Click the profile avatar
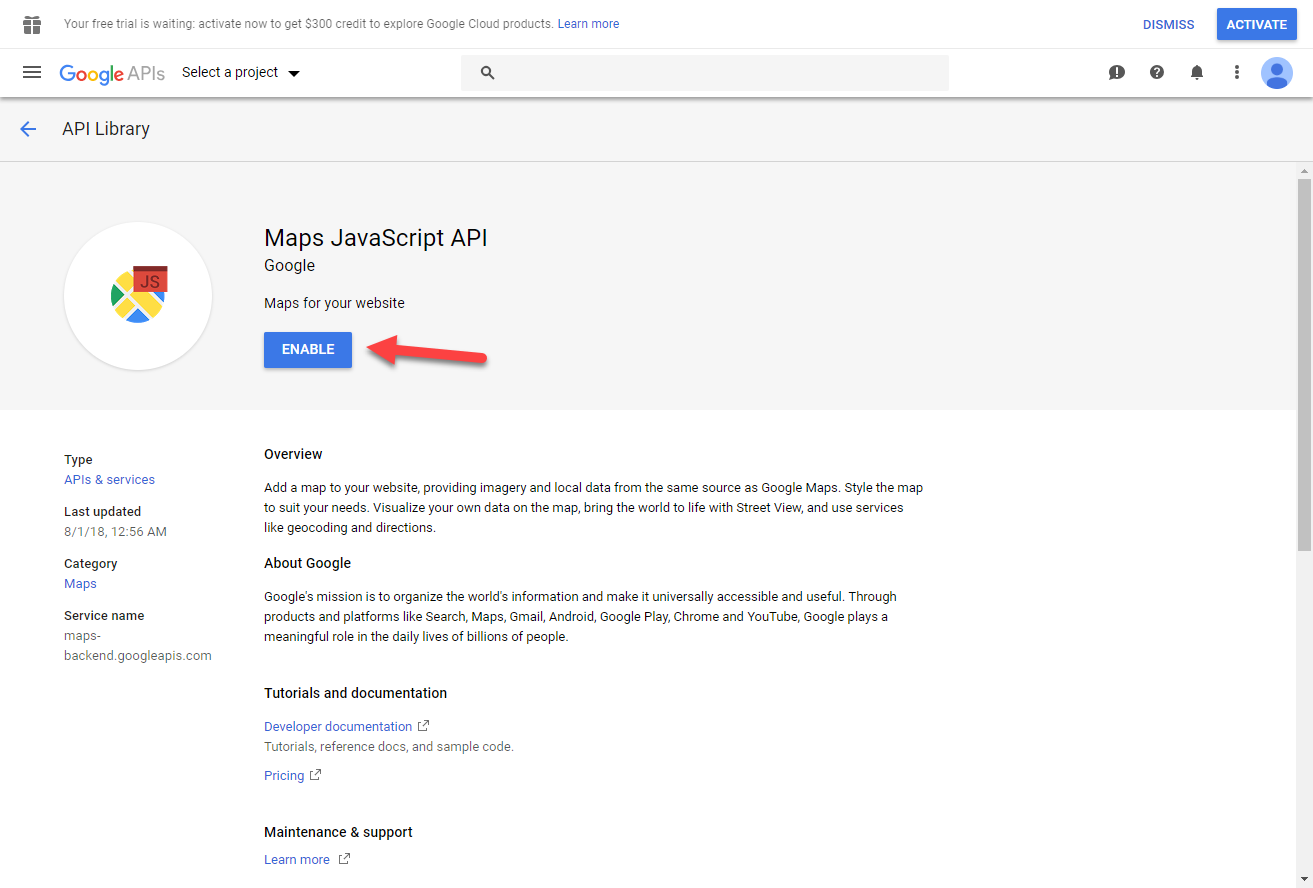1313x888 pixels. [x=1277, y=72]
